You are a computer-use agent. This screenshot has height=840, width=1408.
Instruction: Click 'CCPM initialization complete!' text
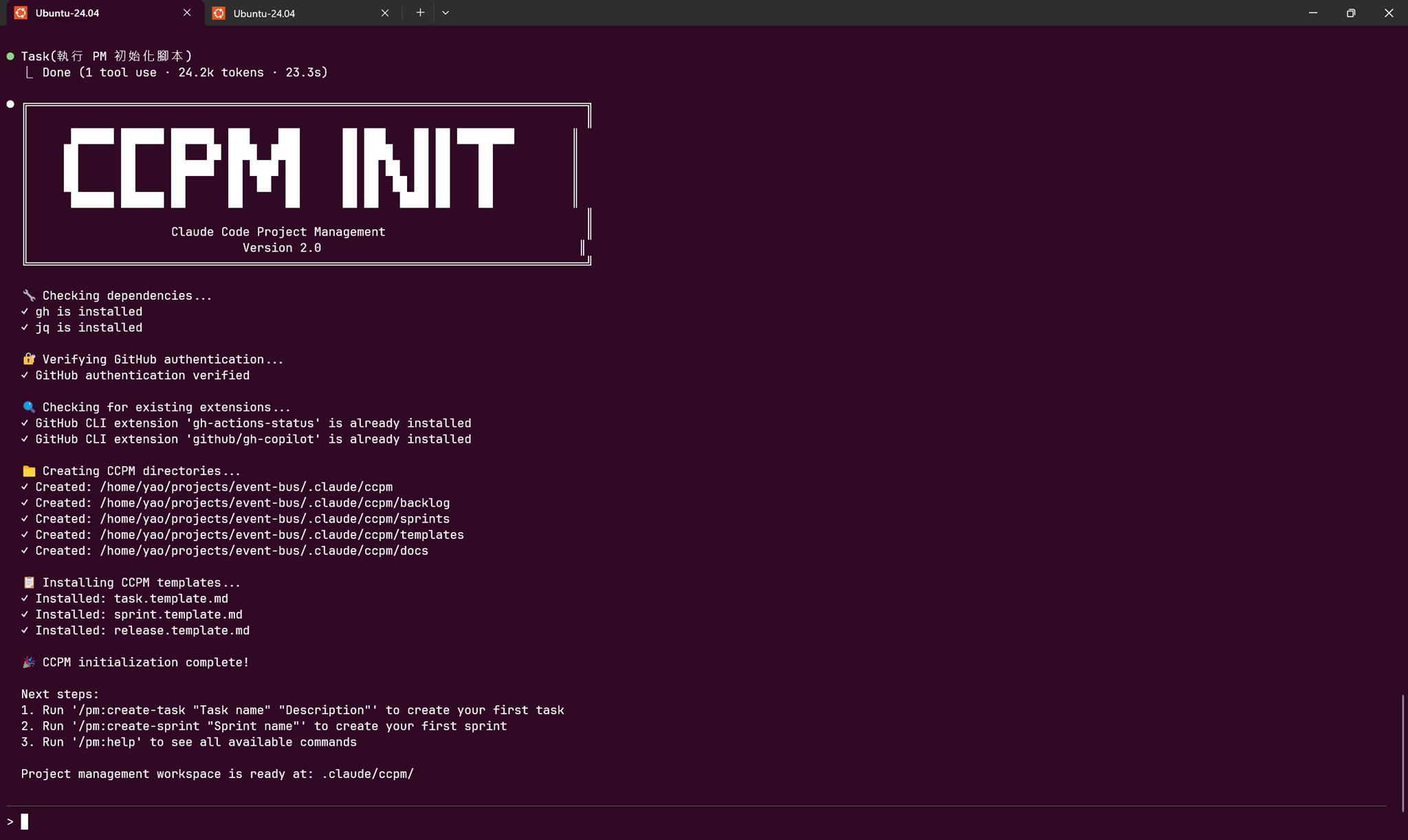click(146, 662)
